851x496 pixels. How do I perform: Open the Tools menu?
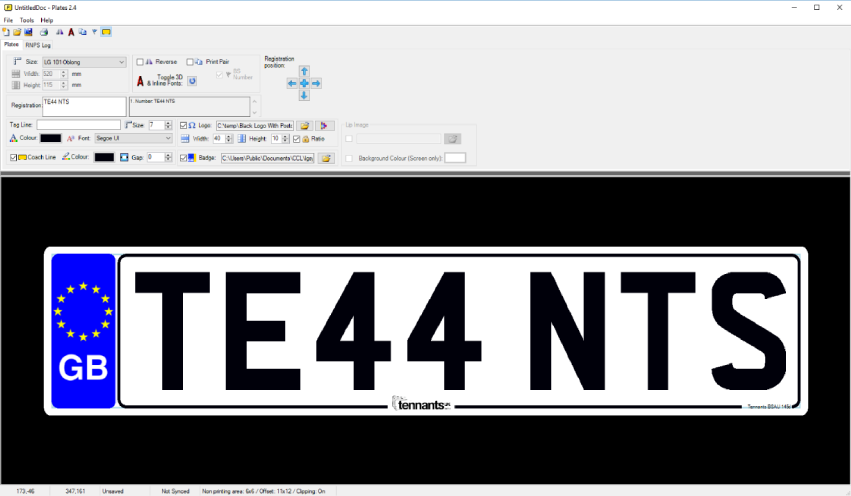27,20
